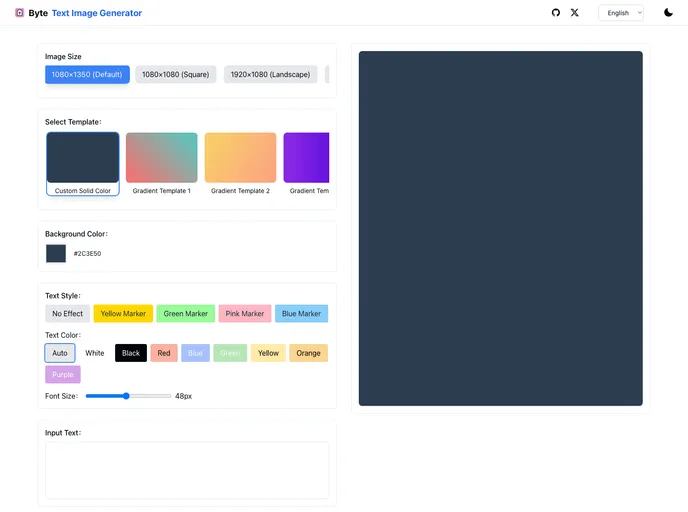Image resolution: width=688 pixels, height=512 pixels.
Task: Click the dark preview image canvas
Action: (x=501, y=228)
